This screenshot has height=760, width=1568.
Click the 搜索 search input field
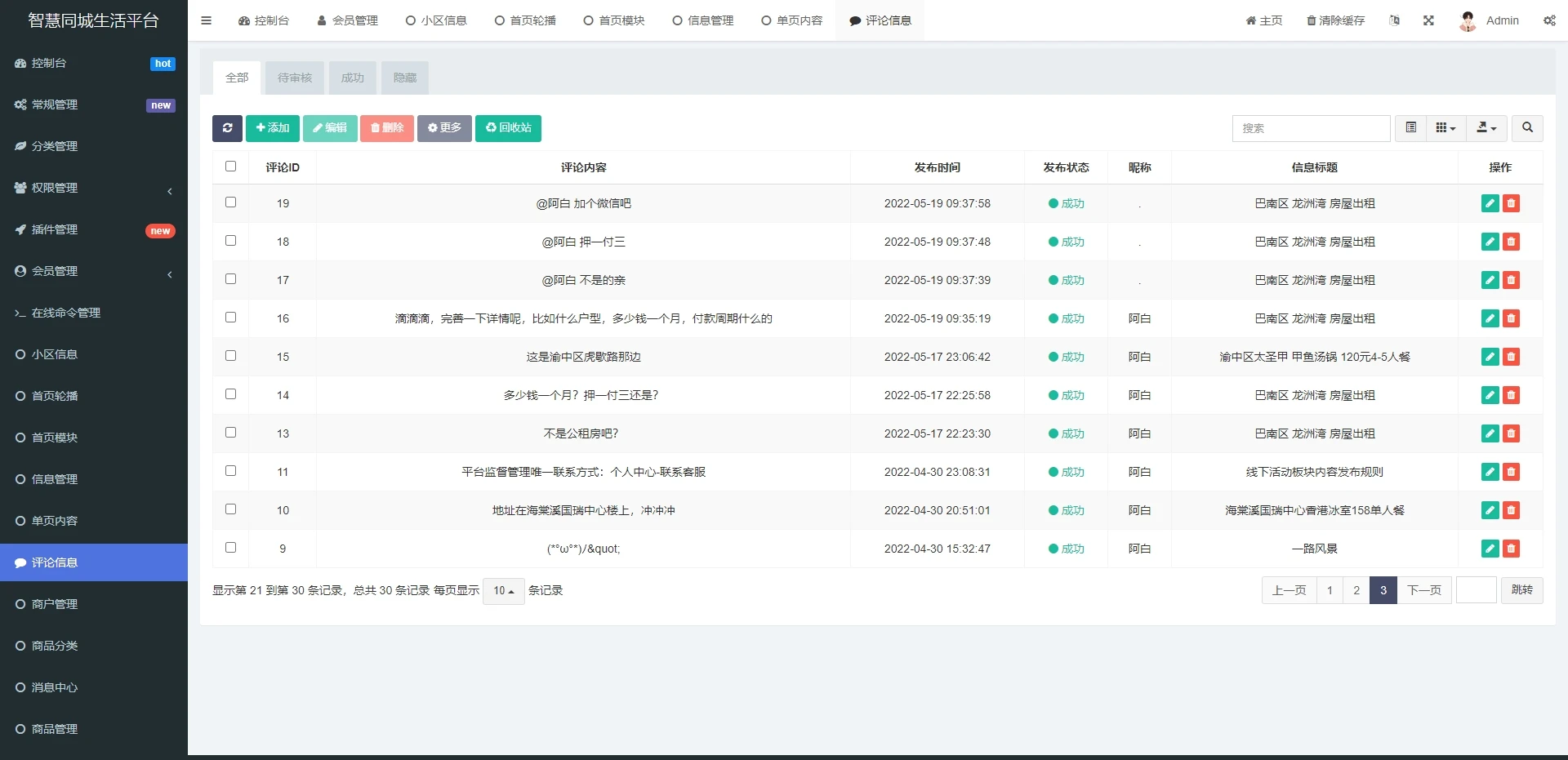click(1311, 128)
